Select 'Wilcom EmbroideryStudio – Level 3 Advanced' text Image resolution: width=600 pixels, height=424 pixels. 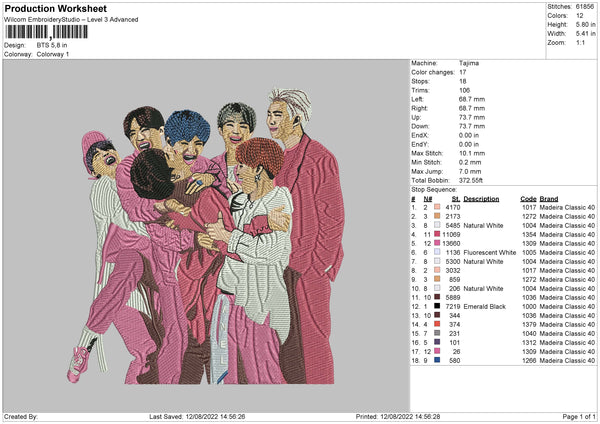(x=71, y=20)
